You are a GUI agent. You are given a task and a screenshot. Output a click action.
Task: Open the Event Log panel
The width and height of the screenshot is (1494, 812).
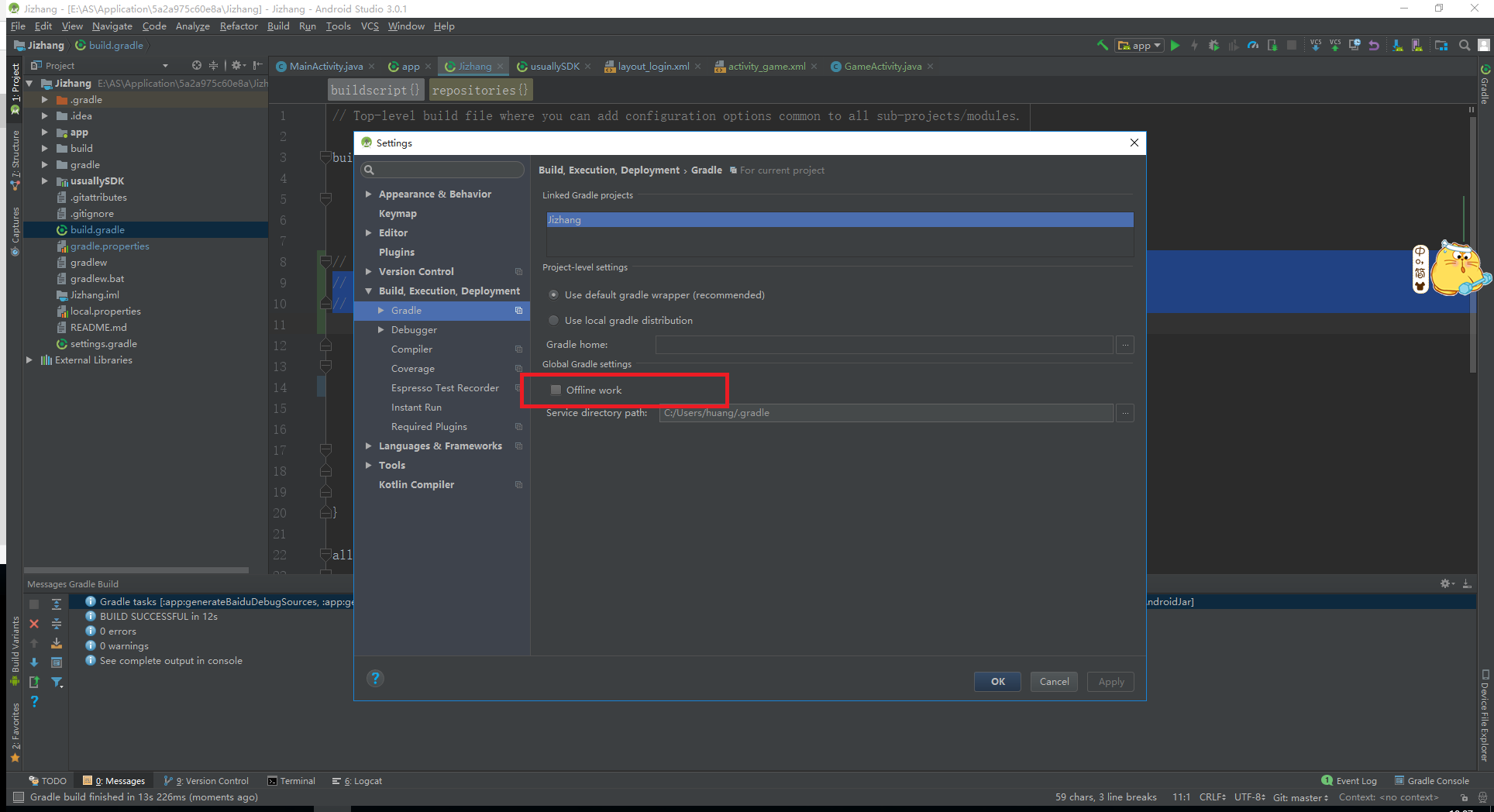pyautogui.click(x=1355, y=780)
